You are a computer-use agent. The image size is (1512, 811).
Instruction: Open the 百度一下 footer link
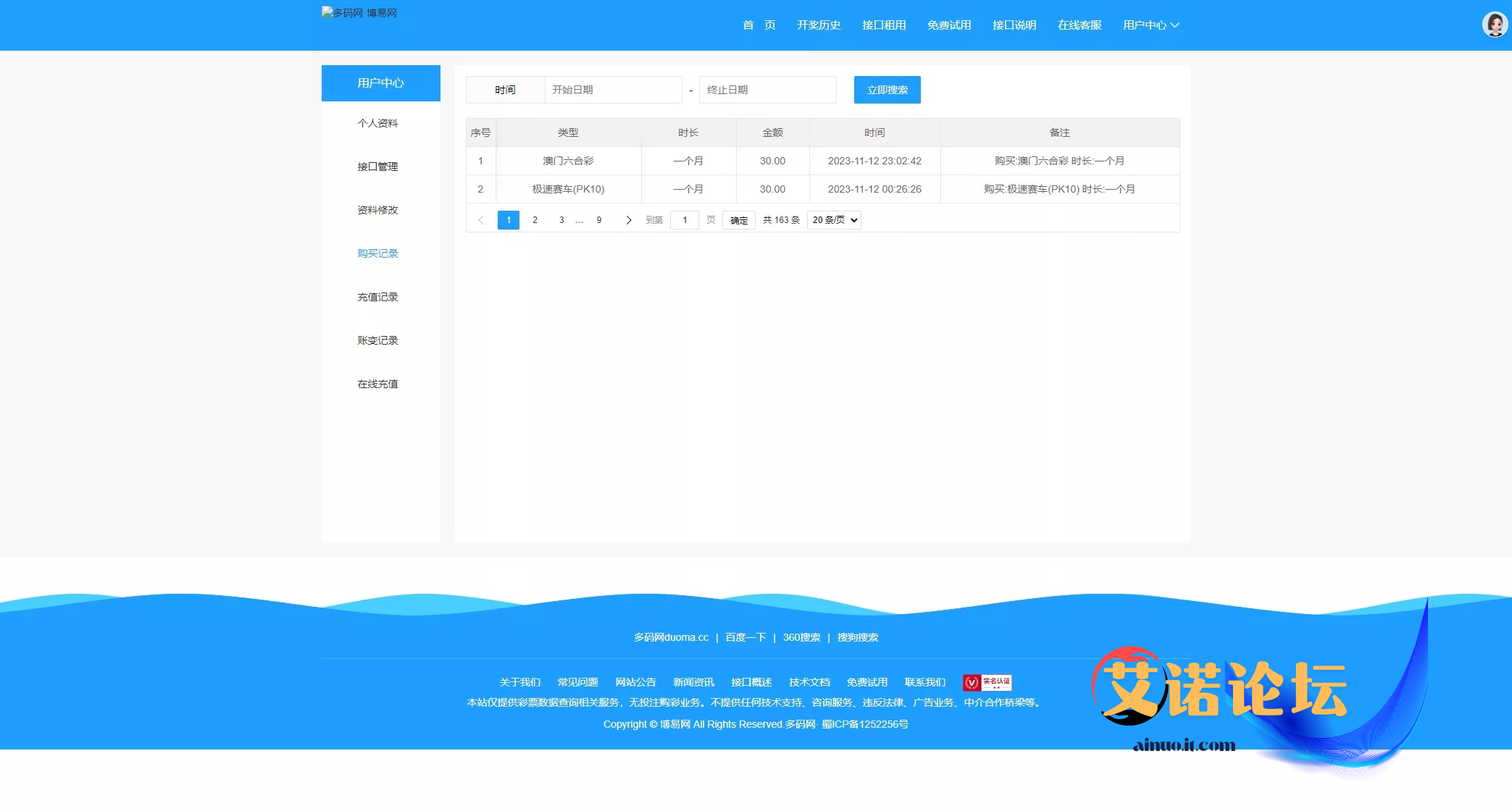tap(745, 637)
